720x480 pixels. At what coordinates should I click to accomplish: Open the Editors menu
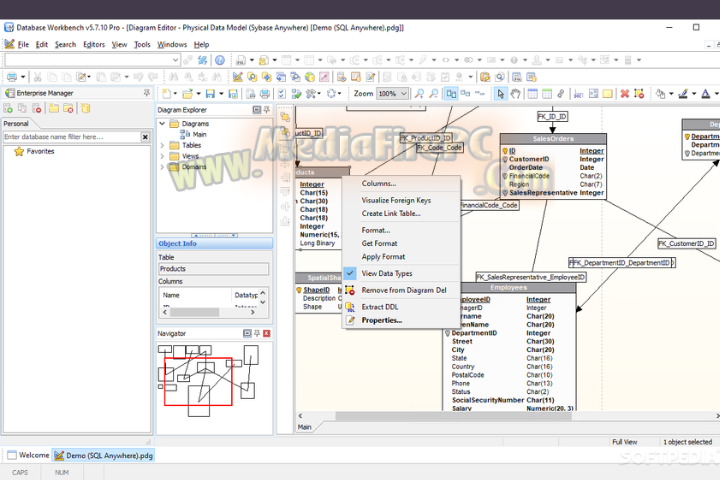click(x=94, y=45)
